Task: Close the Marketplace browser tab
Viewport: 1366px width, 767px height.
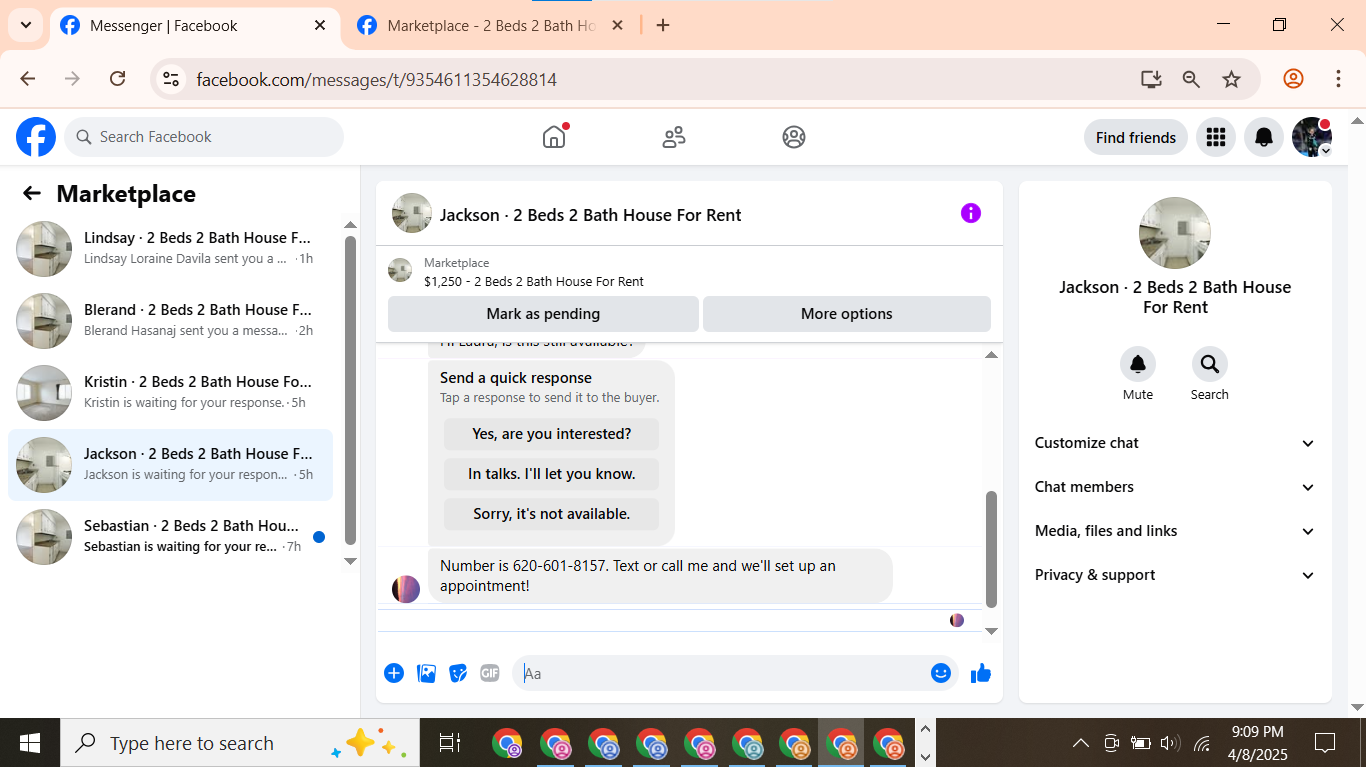Action: (x=617, y=26)
